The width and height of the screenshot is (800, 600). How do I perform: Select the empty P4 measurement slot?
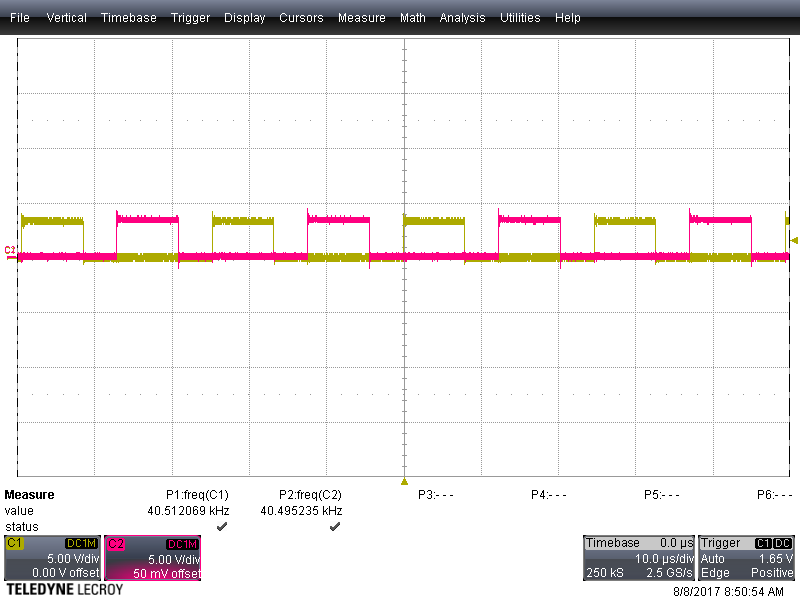pyautogui.click(x=548, y=495)
